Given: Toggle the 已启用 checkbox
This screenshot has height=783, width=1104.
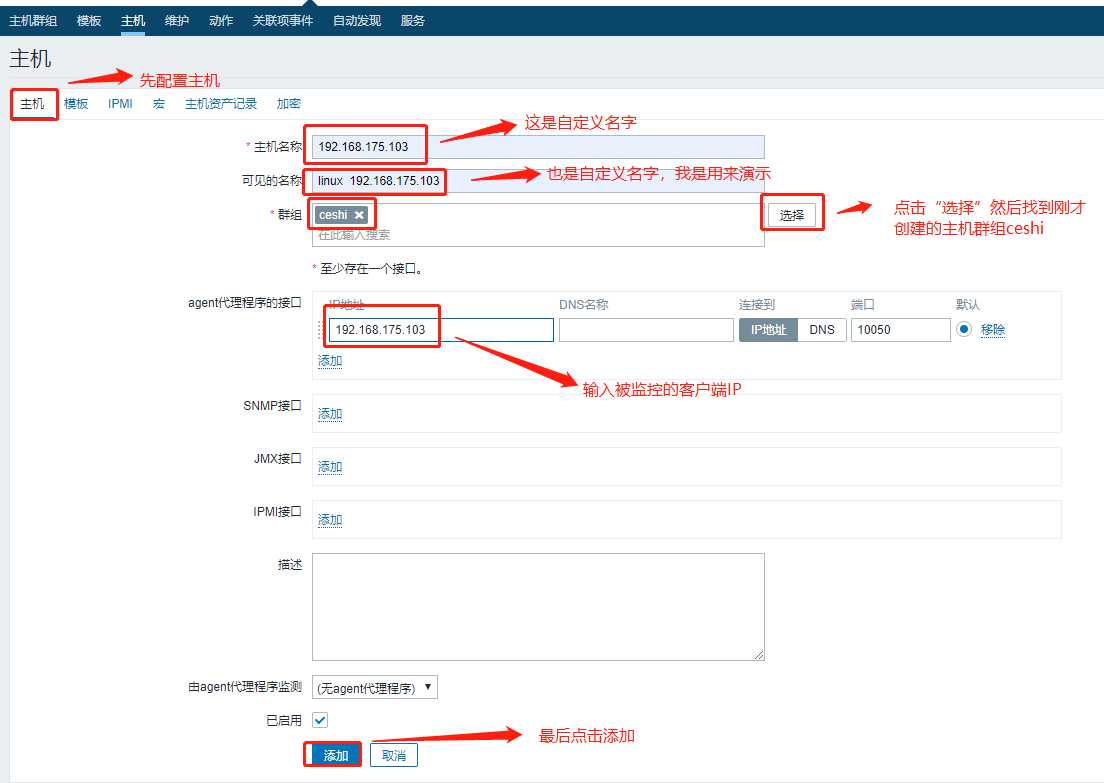Looking at the screenshot, I should tap(320, 720).
